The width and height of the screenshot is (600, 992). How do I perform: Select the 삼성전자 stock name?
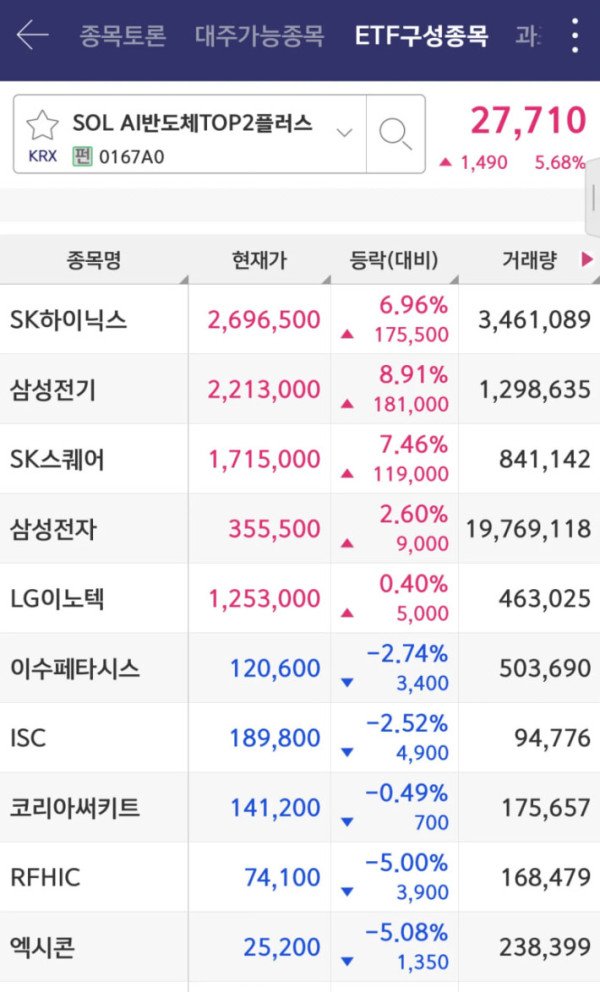[53, 529]
